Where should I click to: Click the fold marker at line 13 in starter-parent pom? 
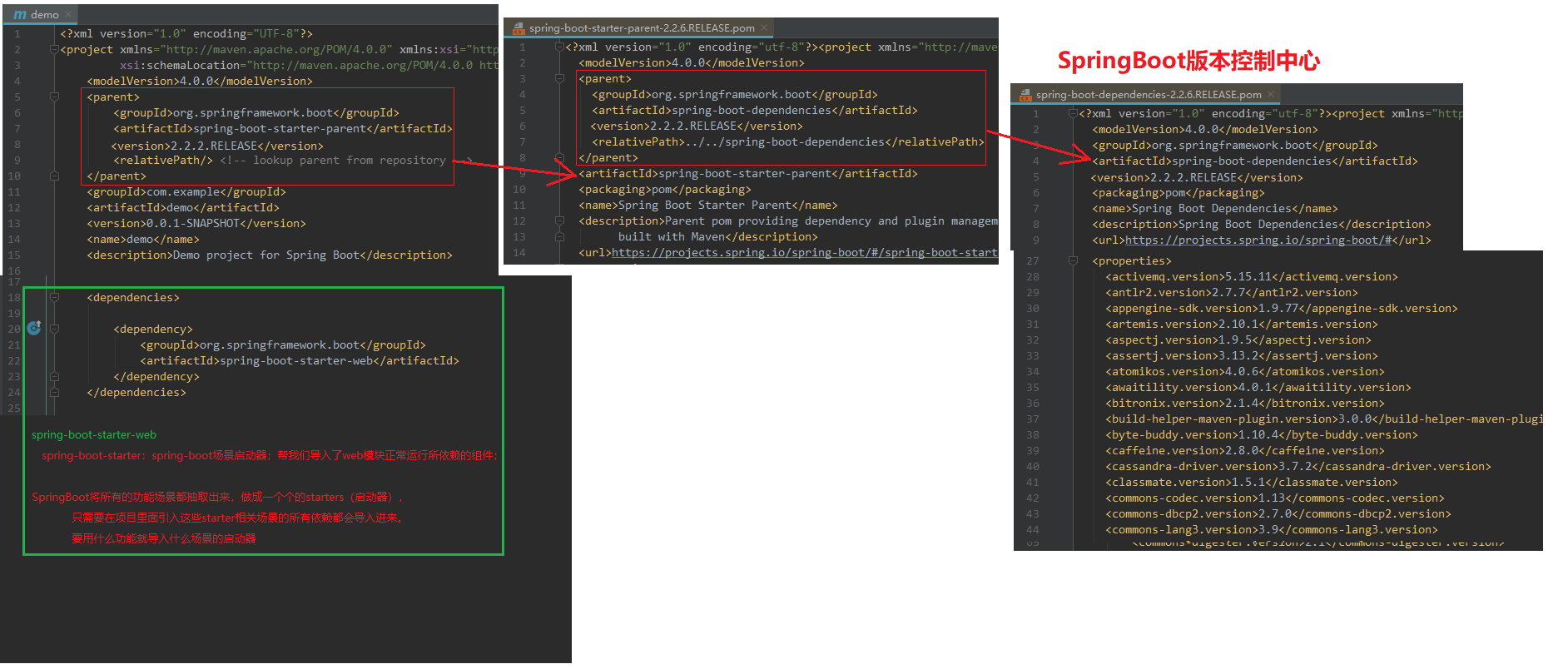click(560, 236)
